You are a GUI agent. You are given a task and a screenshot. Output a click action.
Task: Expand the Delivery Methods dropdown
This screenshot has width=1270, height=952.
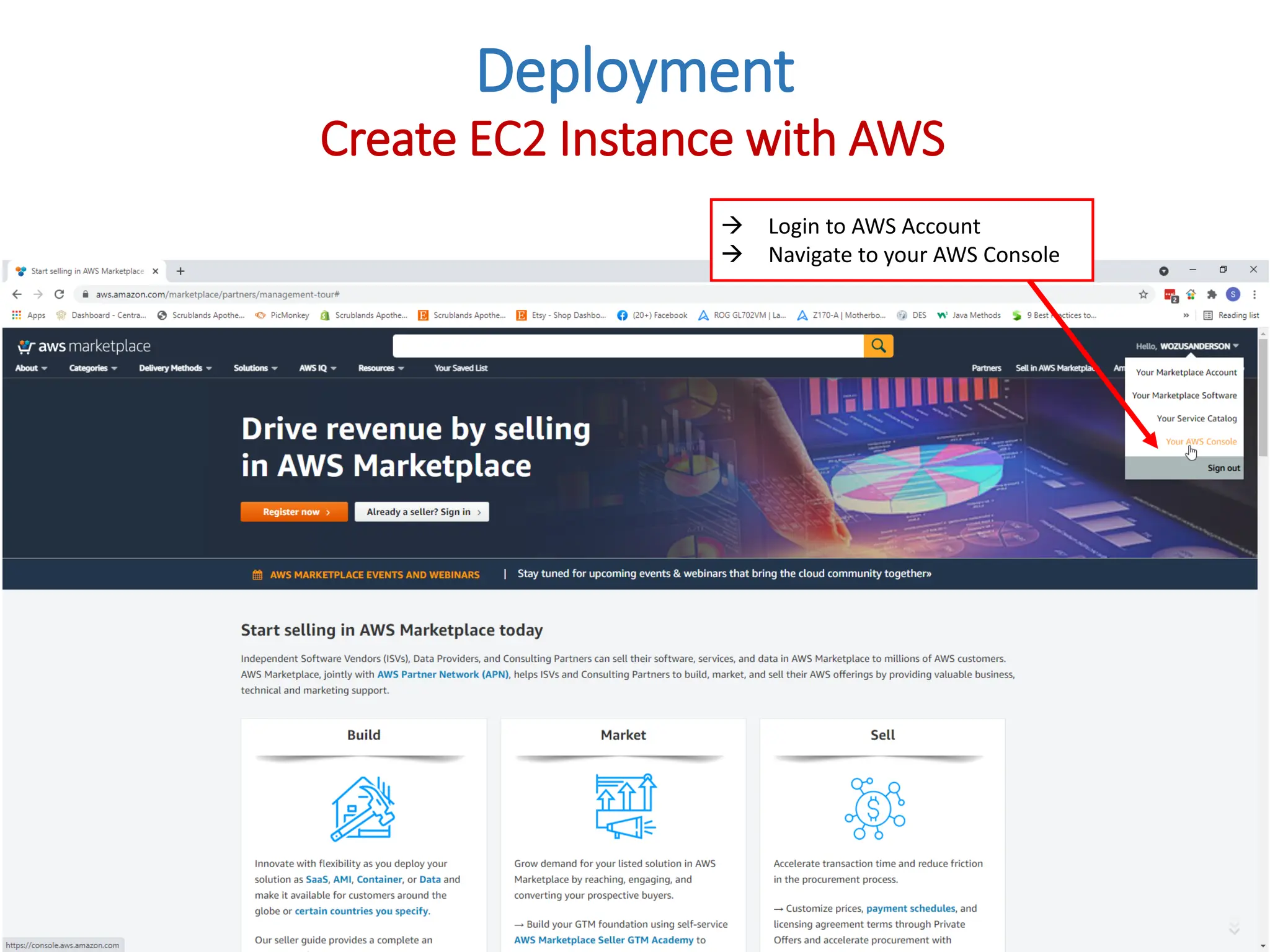[x=175, y=368]
